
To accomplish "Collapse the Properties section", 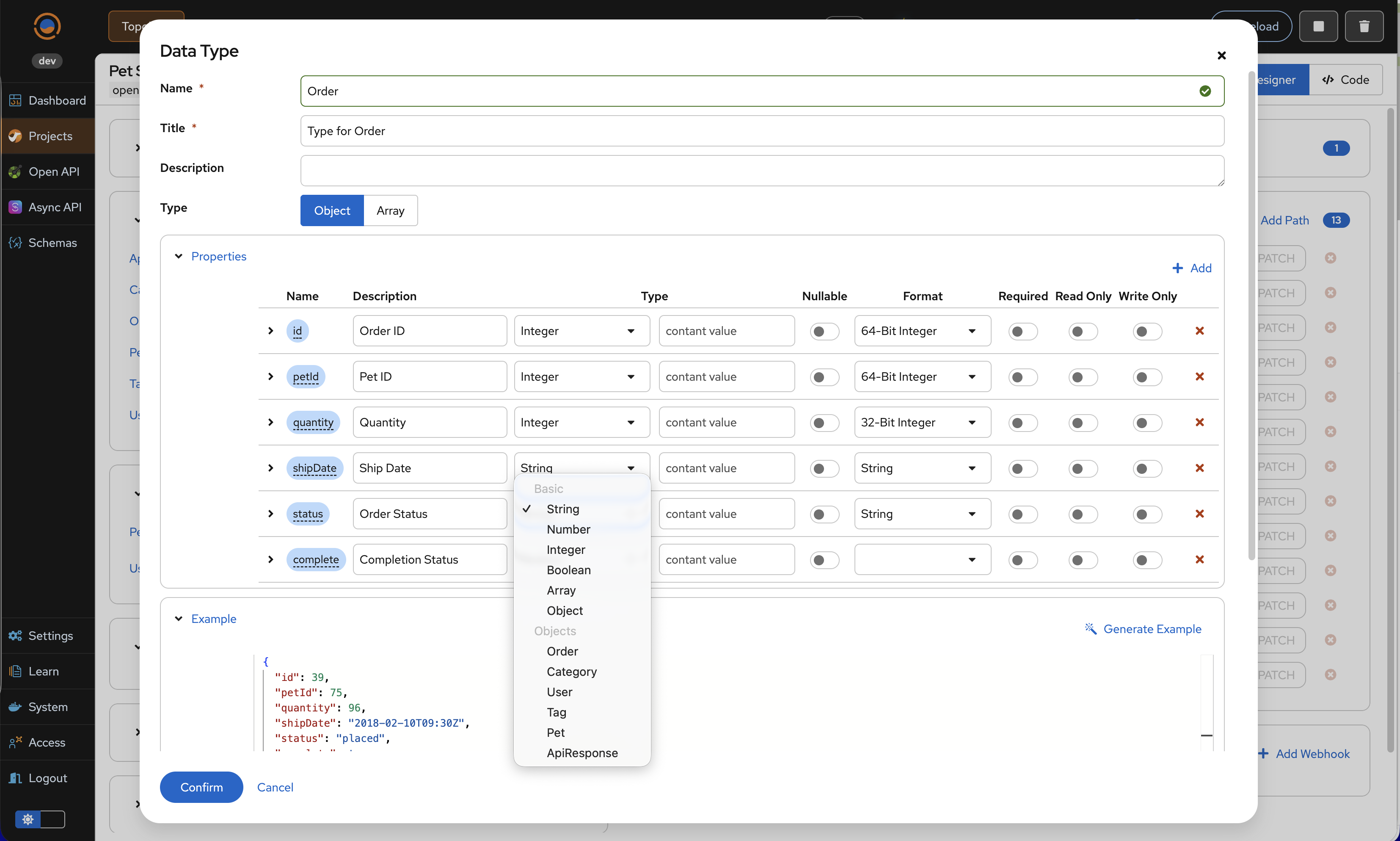I will click(179, 257).
